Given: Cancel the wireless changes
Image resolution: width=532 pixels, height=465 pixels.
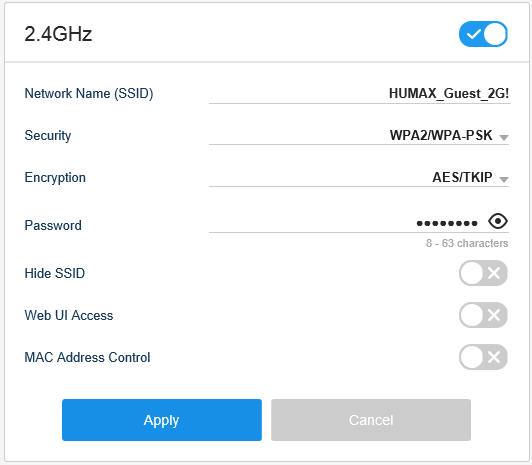Looking at the screenshot, I should click(x=371, y=420).
